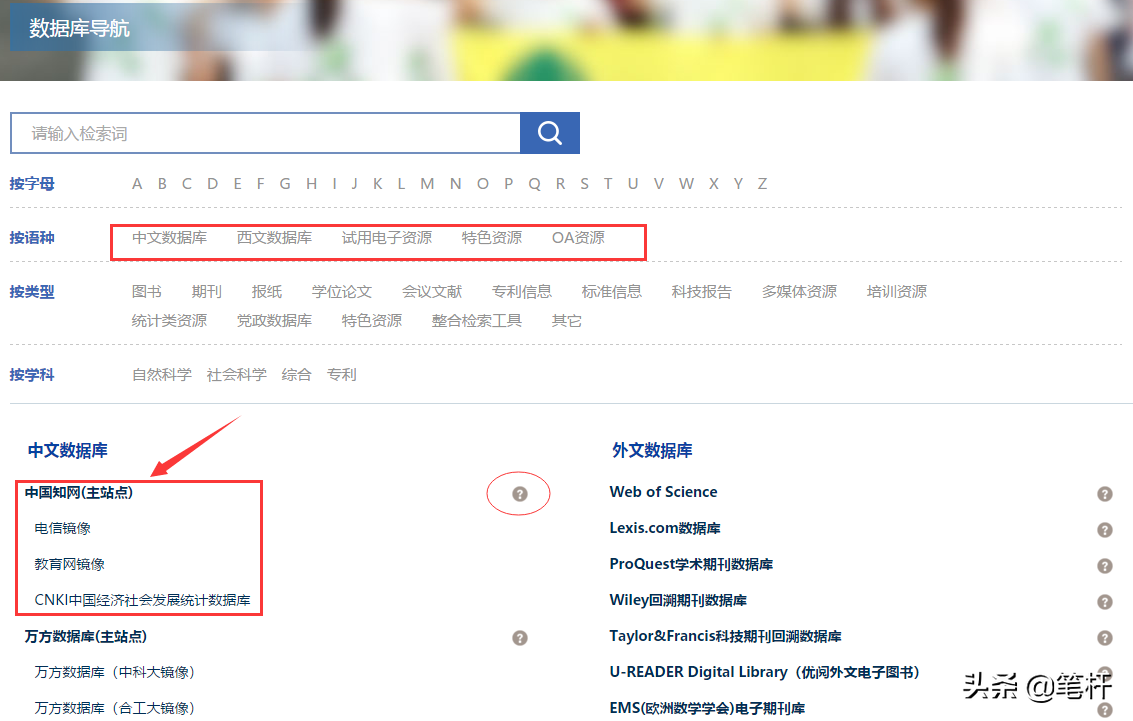This screenshot has height=721, width=1133.
Task: Filter by type 多媒体资源
Action: [799, 292]
